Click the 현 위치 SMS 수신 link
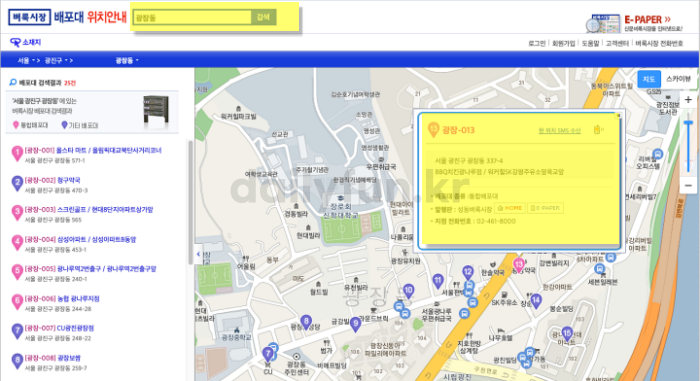This screenshot has width=700, height=381. (x=559, y=130)
